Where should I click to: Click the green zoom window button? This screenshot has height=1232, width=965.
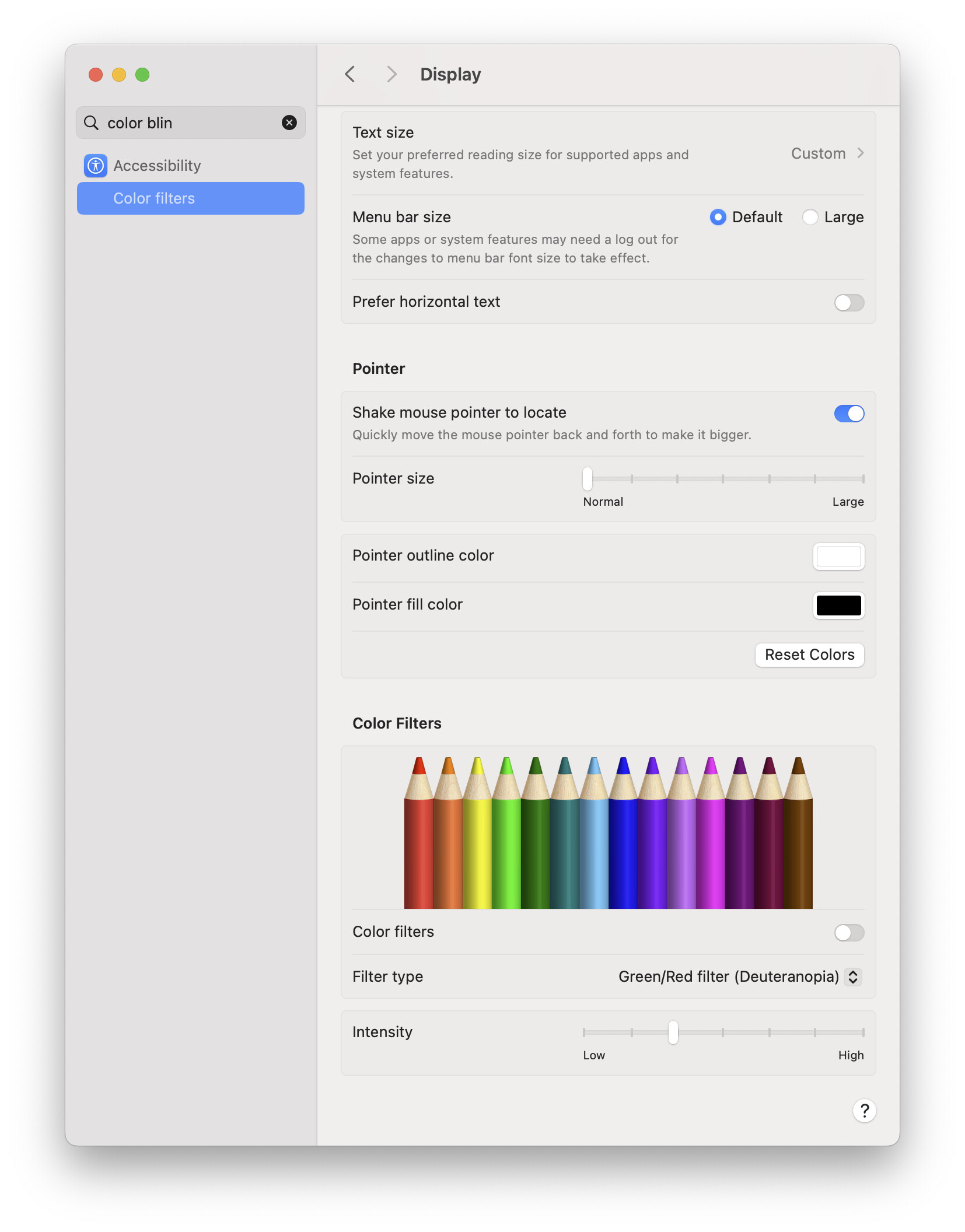coord(142,75)
